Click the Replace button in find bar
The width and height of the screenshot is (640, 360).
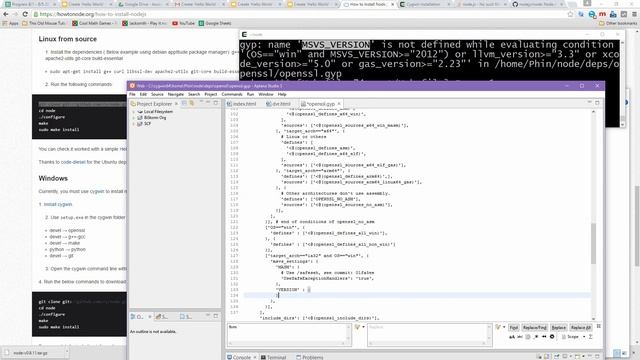tap(558, 328)
